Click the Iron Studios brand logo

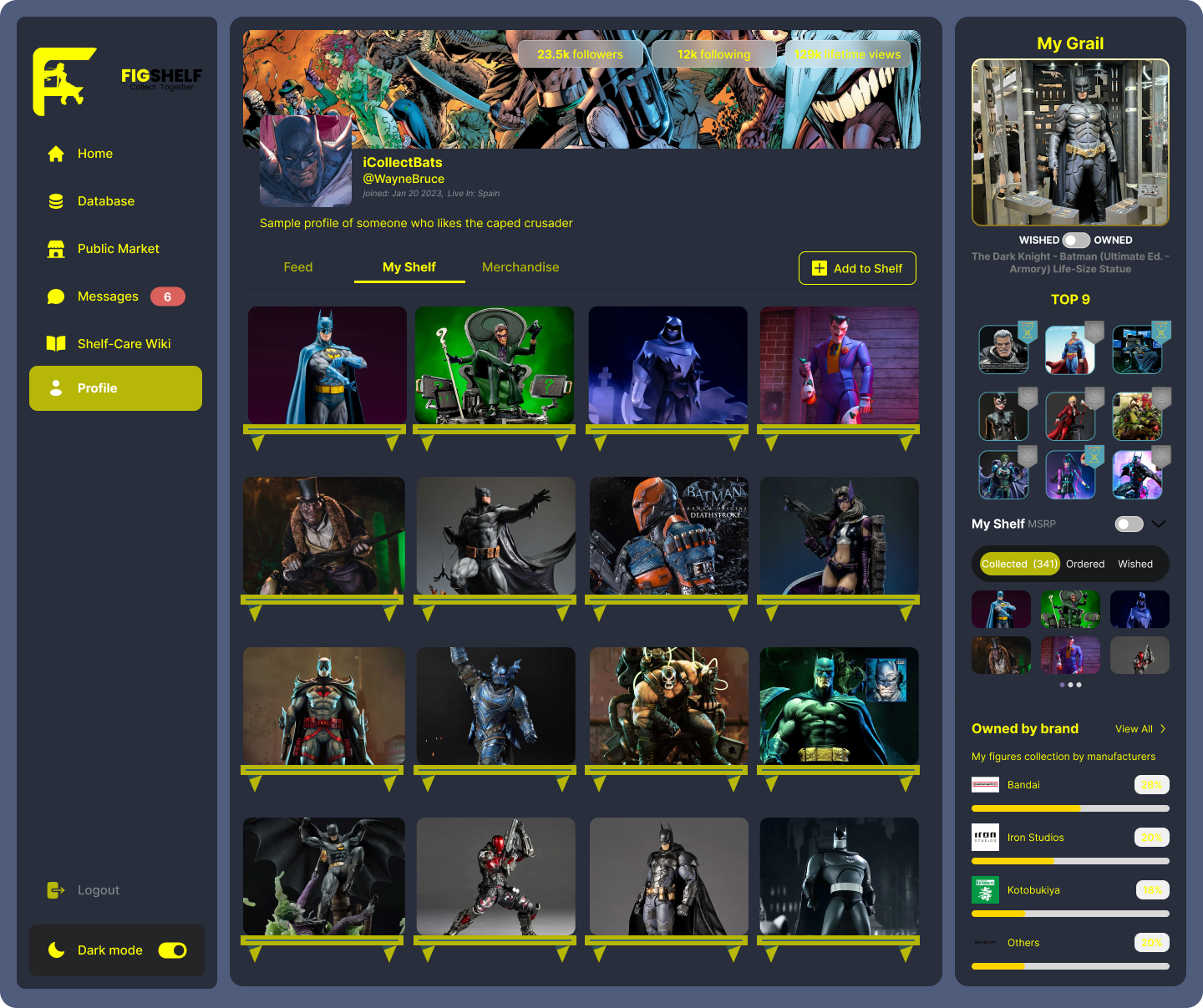pos(985,838)
